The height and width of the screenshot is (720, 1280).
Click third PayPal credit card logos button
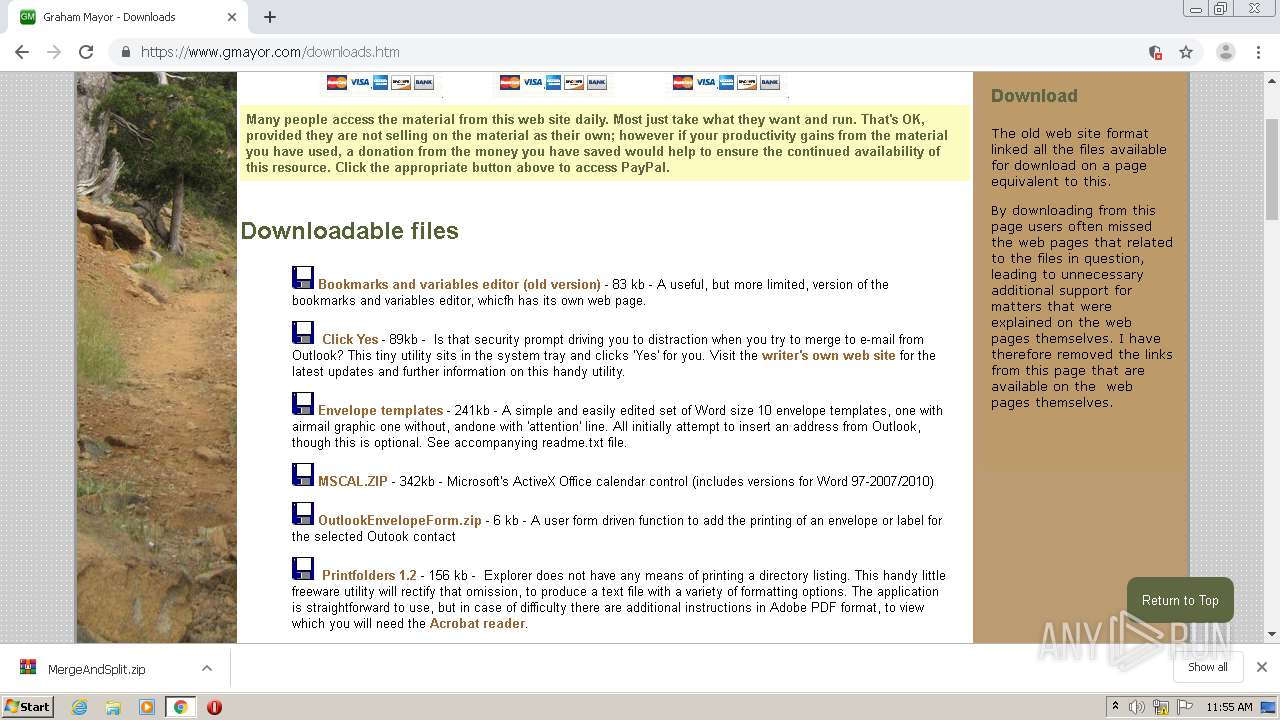click(x=726, y=83)
